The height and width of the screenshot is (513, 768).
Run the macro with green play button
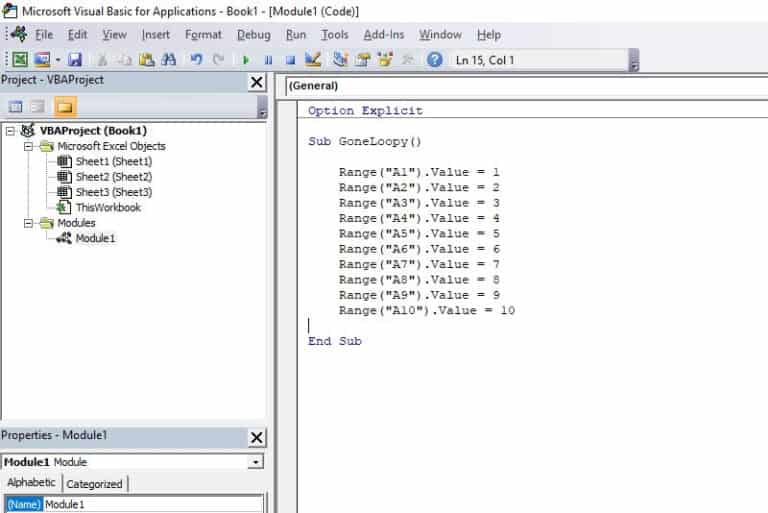pyautogui.click(x=246, y=60)
